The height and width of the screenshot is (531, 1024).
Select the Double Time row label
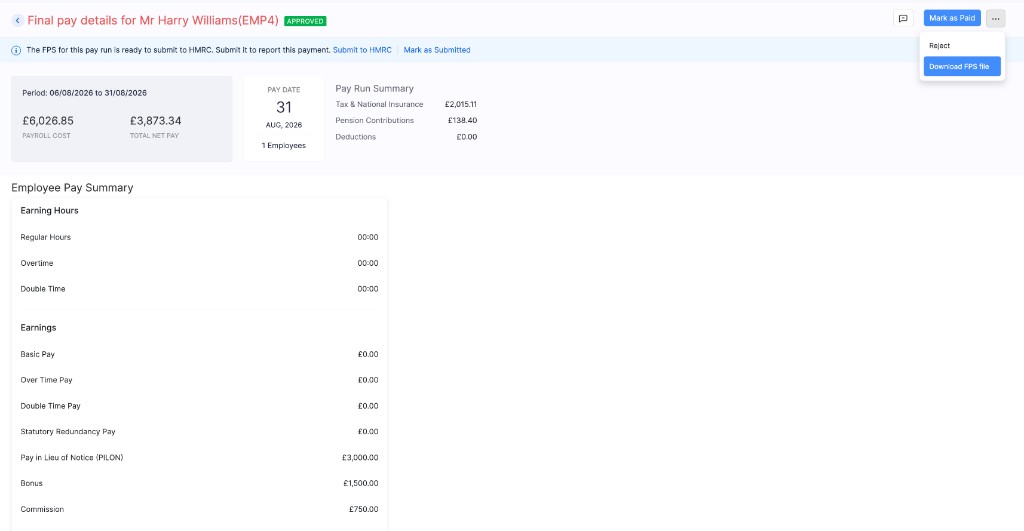(x=42, y=289)
